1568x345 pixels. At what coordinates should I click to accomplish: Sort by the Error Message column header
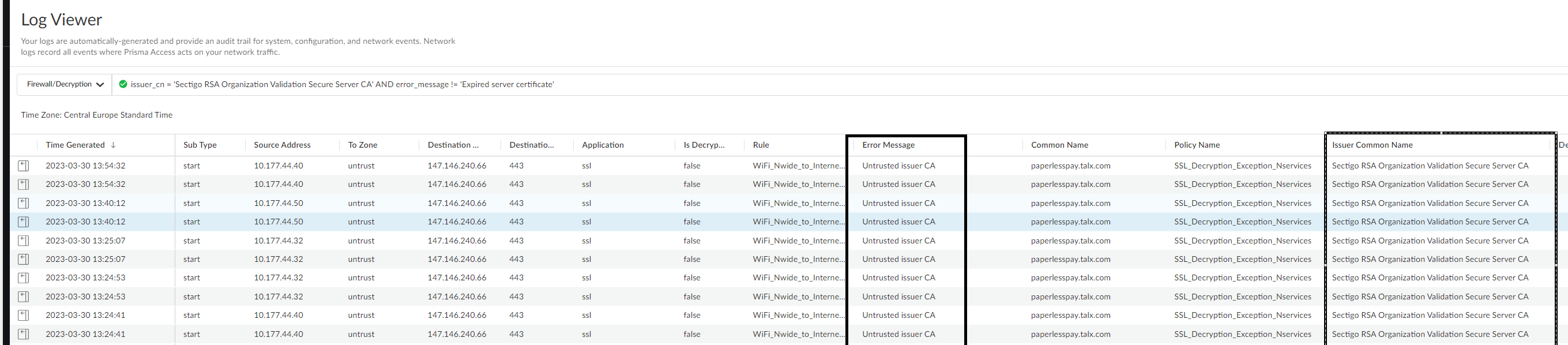[888, 145]
